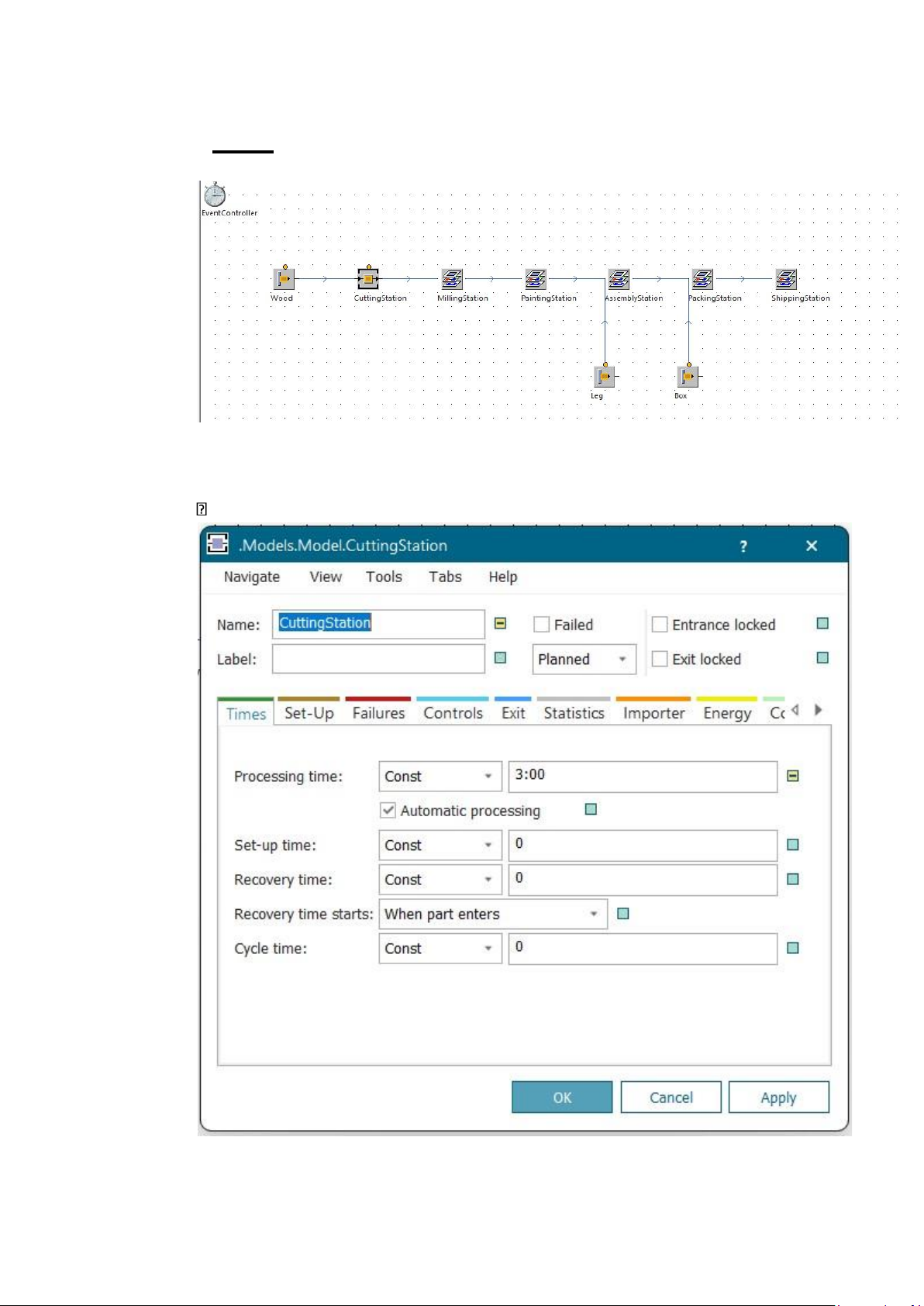Select the Leg source icon
Image resolution: width=924 pixels, height=1306 pixels.
[x=604, y=377]
